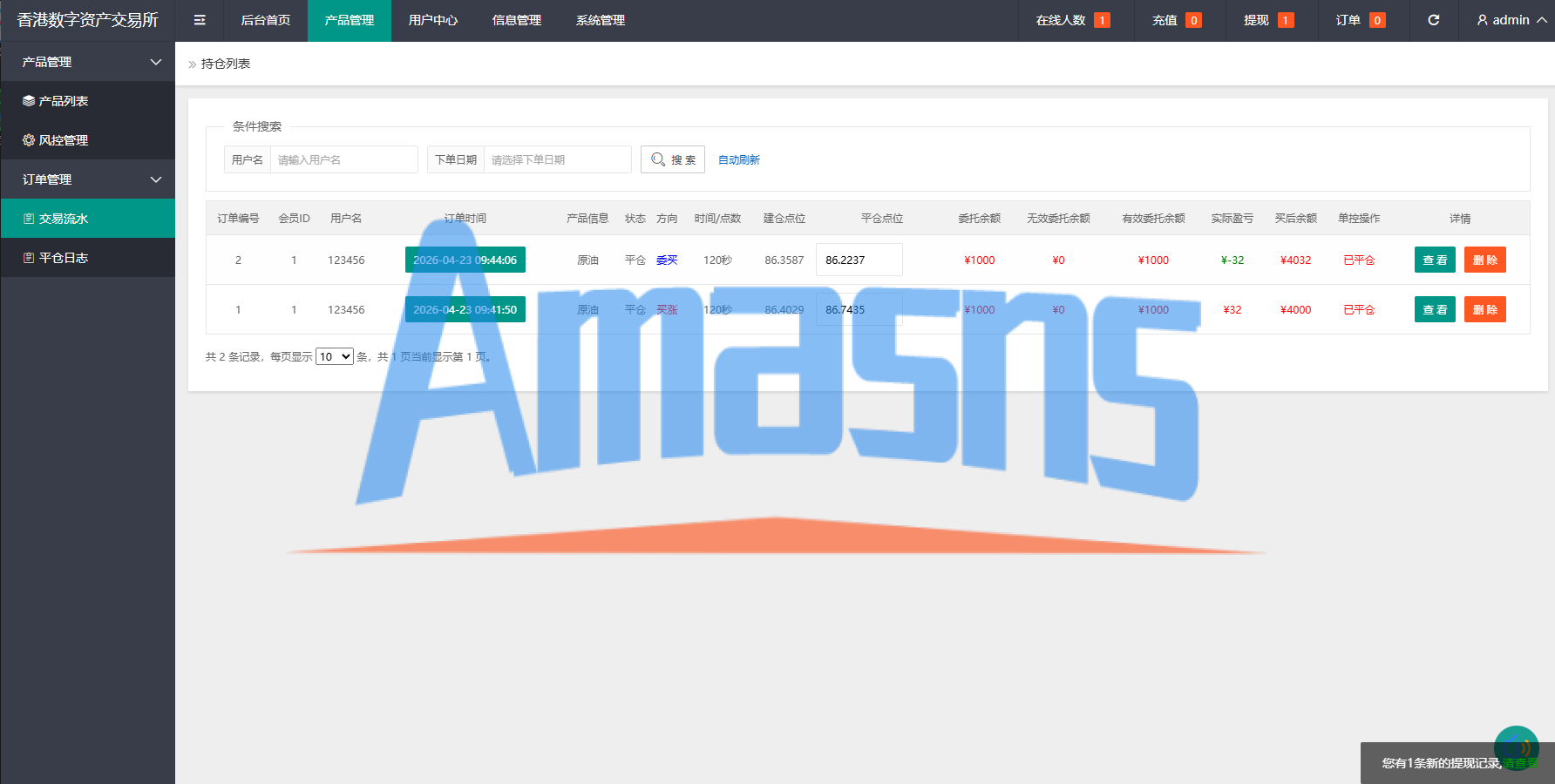Click the 自动刷新 link
Viewport: 1555px width, 784px height.
pos(739,159)
